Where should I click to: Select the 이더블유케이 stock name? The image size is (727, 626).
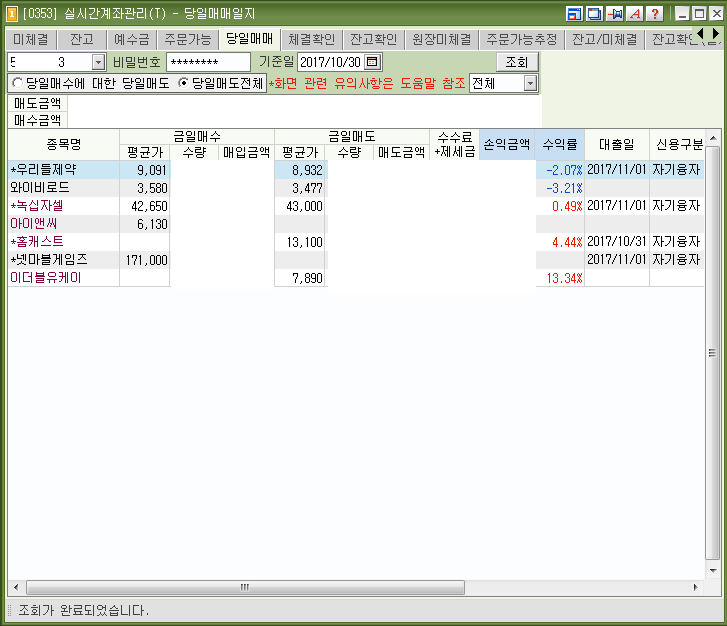point(45,277)
